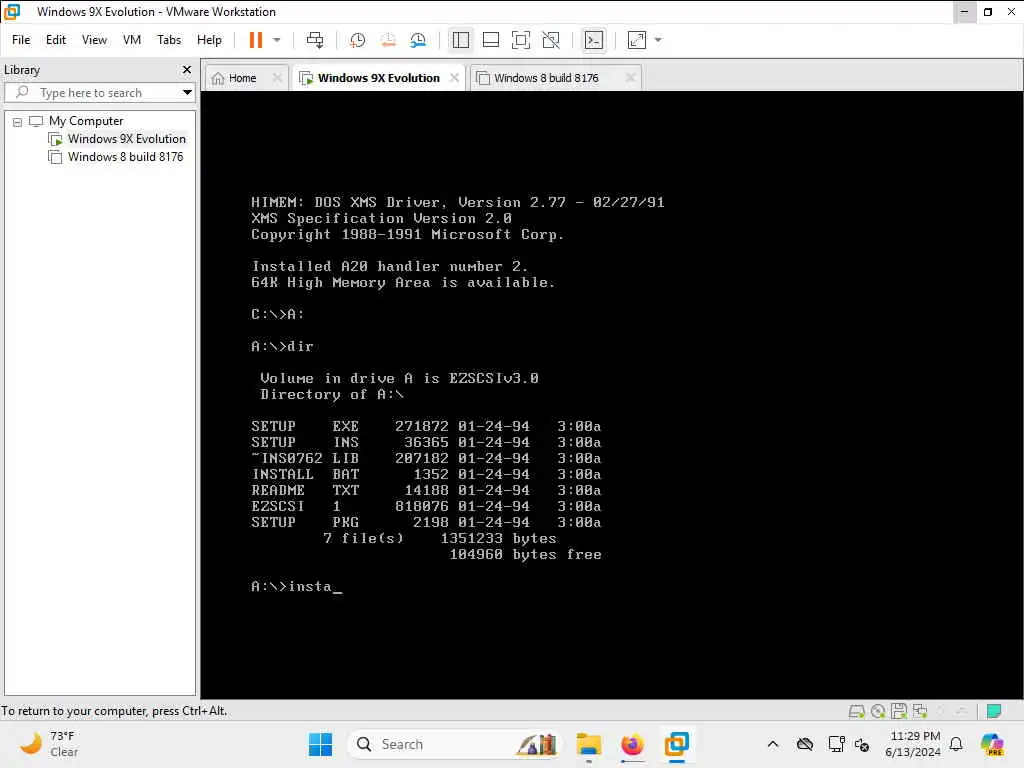Click the network adapter status icon
The width and height of the screenshot is (1024, 768).
click(920, 711)
